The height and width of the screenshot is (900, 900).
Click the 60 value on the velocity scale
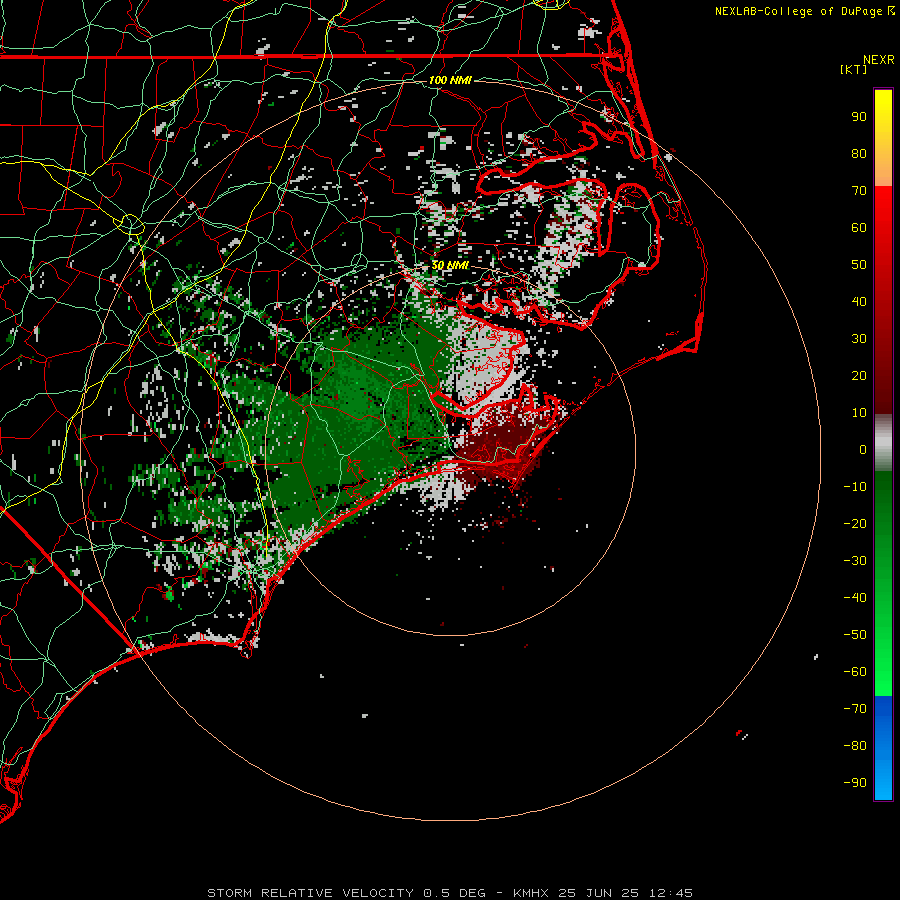859,228
